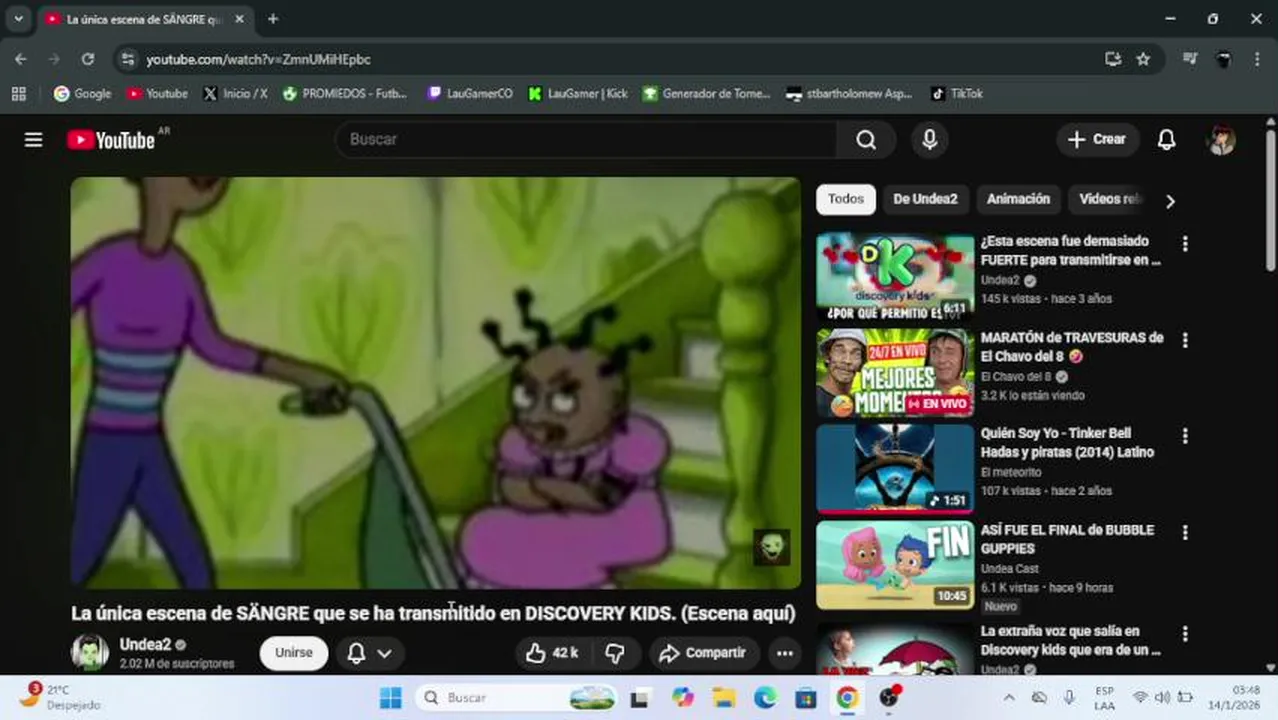Open options for 'ASÍ FUE EL FINAL' video
1278x720 pixels.
pos(1185,533)
